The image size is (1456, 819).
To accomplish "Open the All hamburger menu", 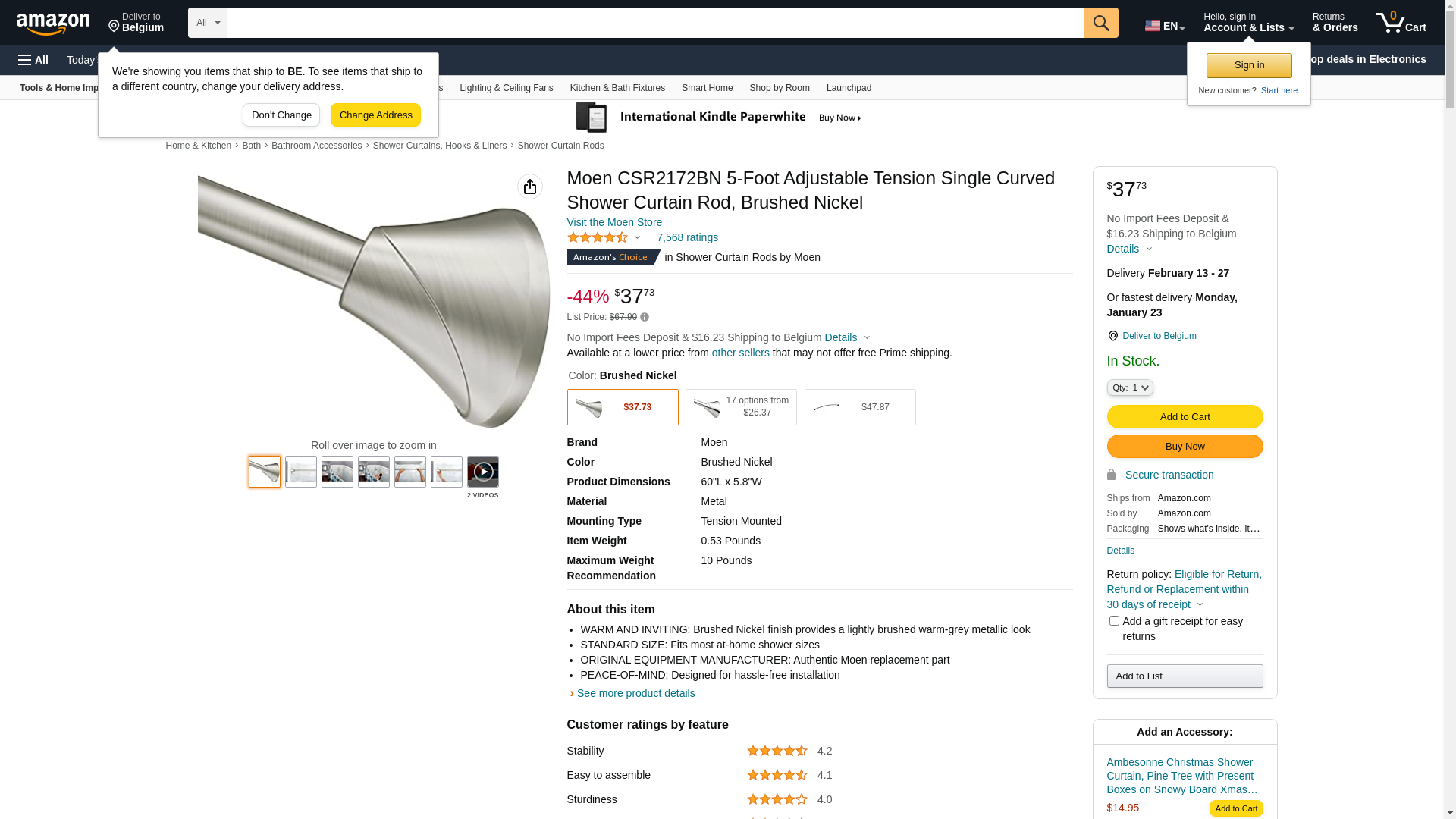I will click(33, 60).
